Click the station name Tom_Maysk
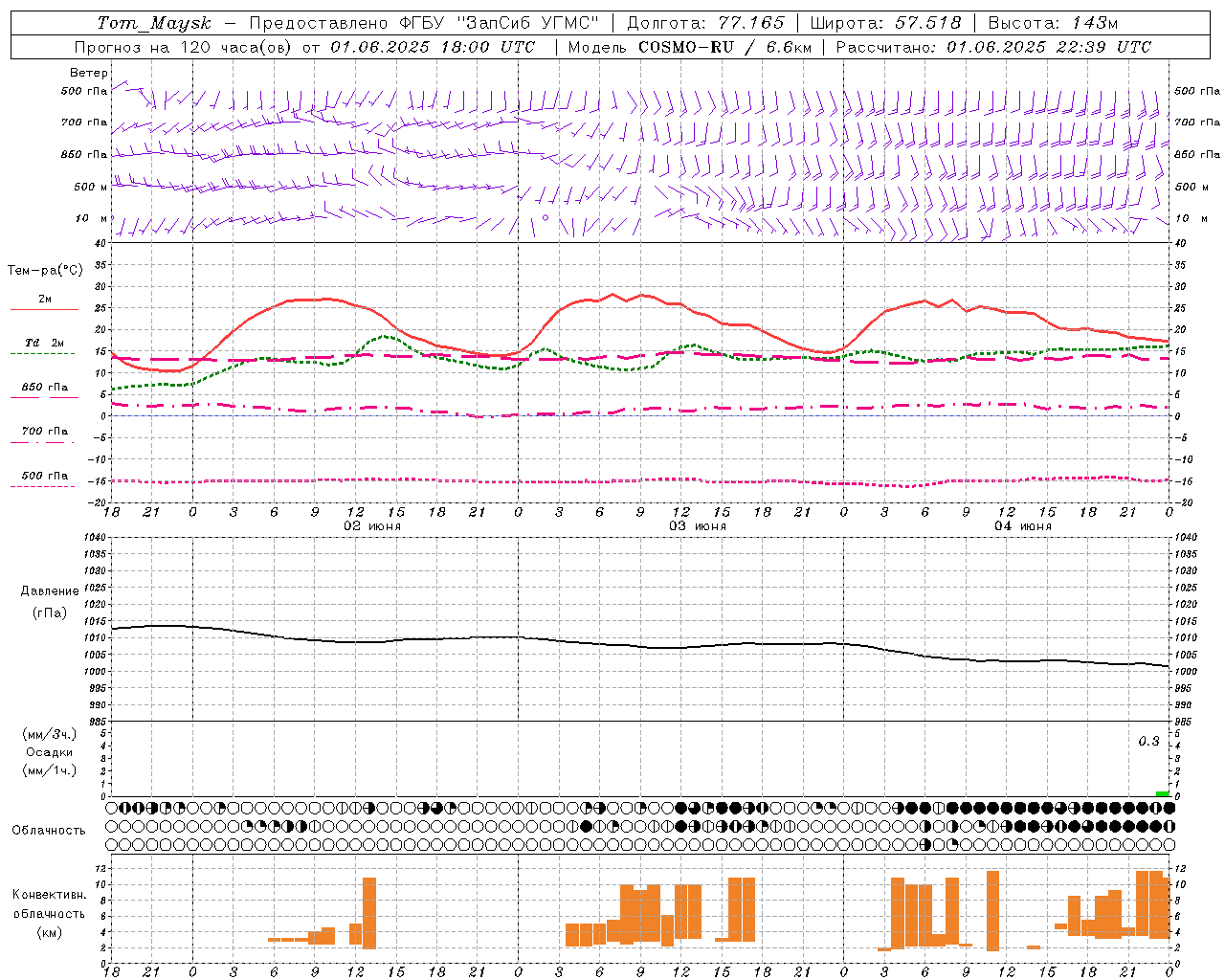 point(154,23)
